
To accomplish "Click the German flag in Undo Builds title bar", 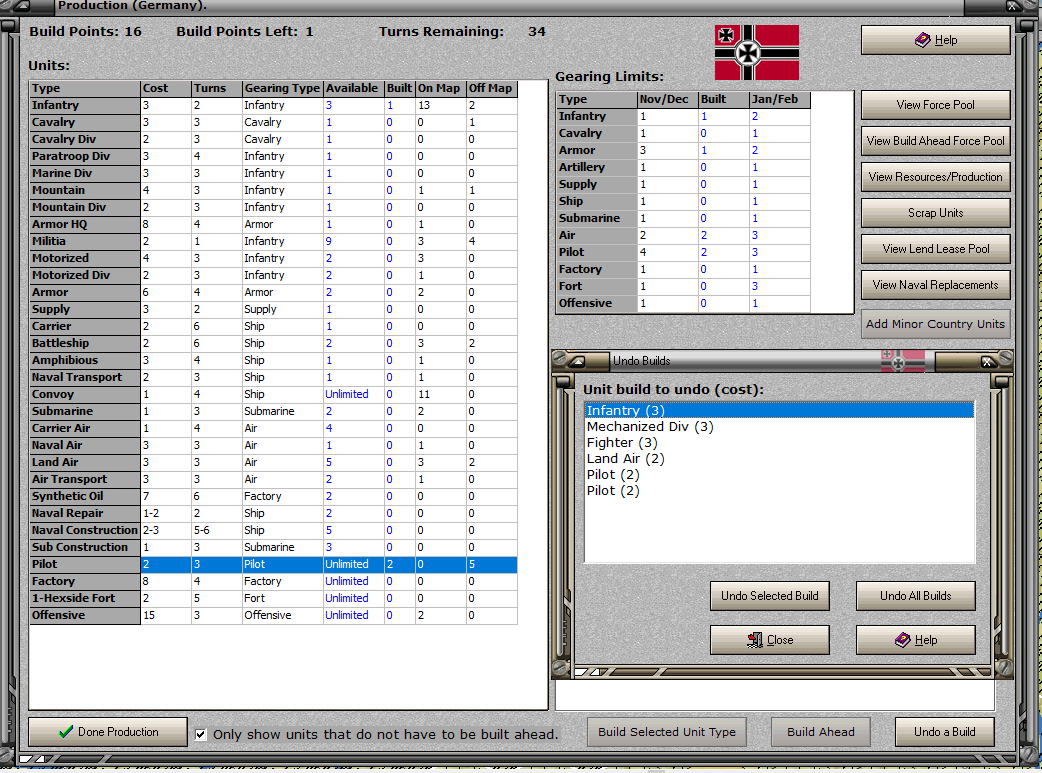I will [902, 361].
